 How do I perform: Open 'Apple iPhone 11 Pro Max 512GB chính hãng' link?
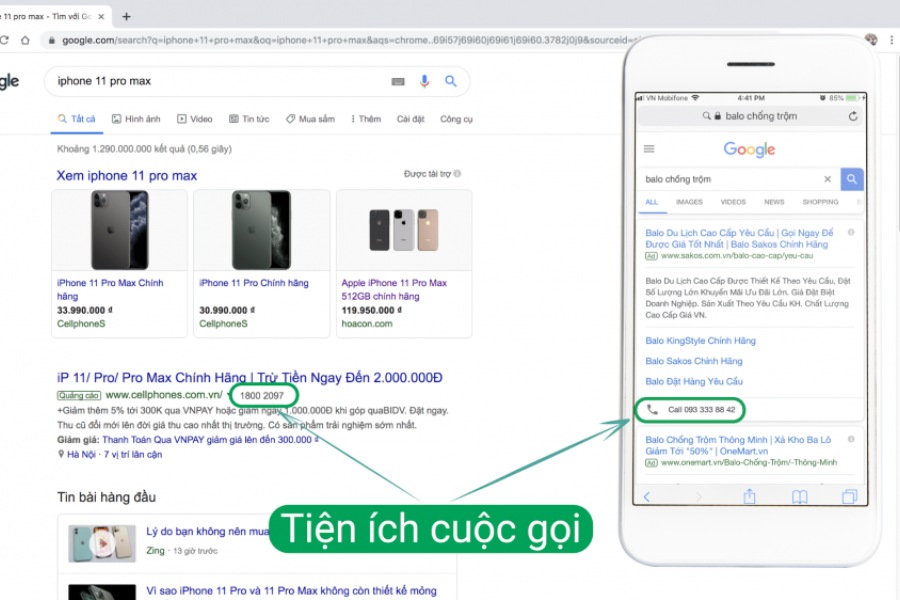394,289
